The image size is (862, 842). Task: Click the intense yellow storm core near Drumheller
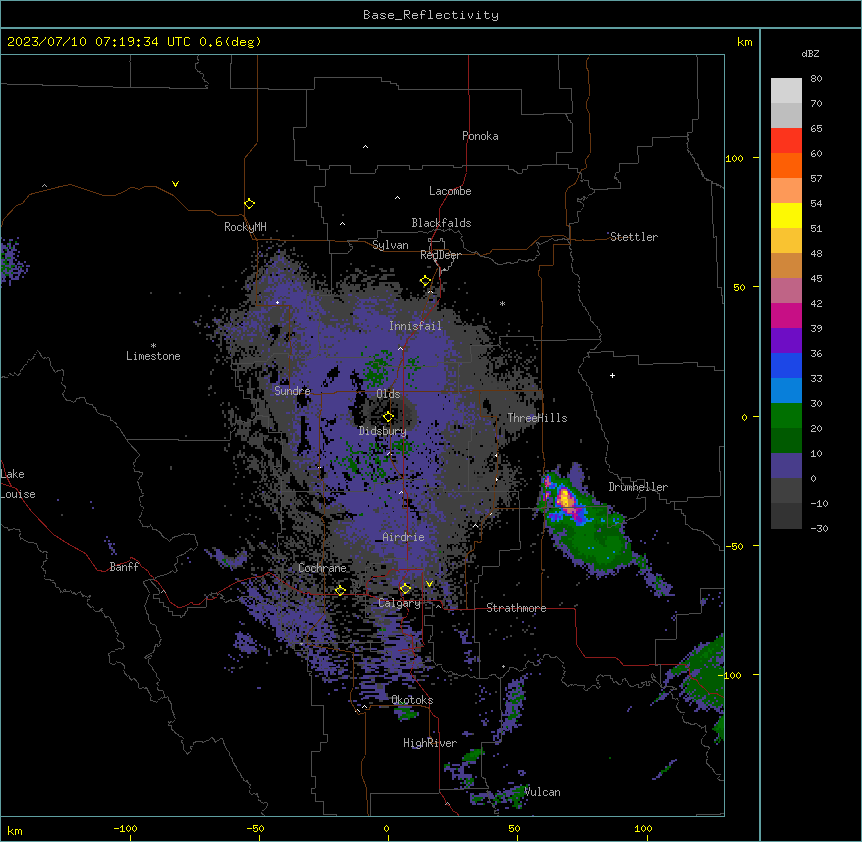[x=565, y=500]
